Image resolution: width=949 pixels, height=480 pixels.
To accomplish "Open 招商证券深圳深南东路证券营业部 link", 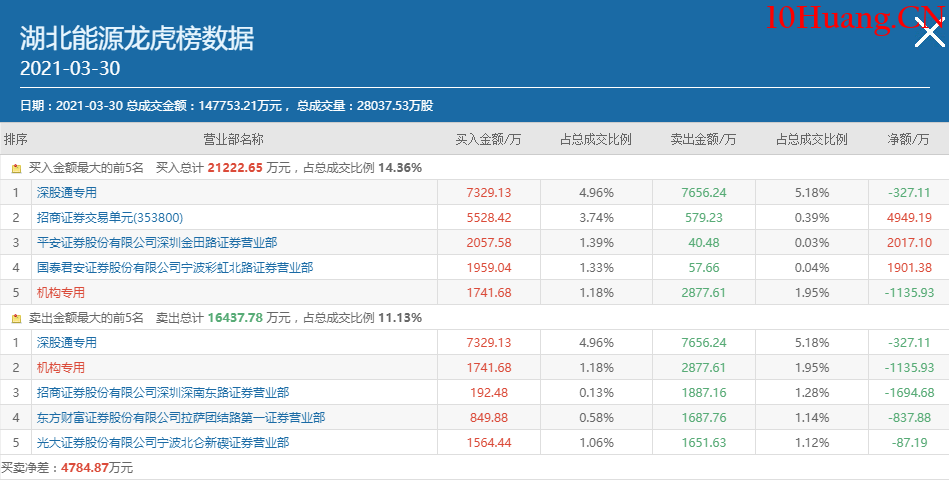I will (x=163, y=392).
